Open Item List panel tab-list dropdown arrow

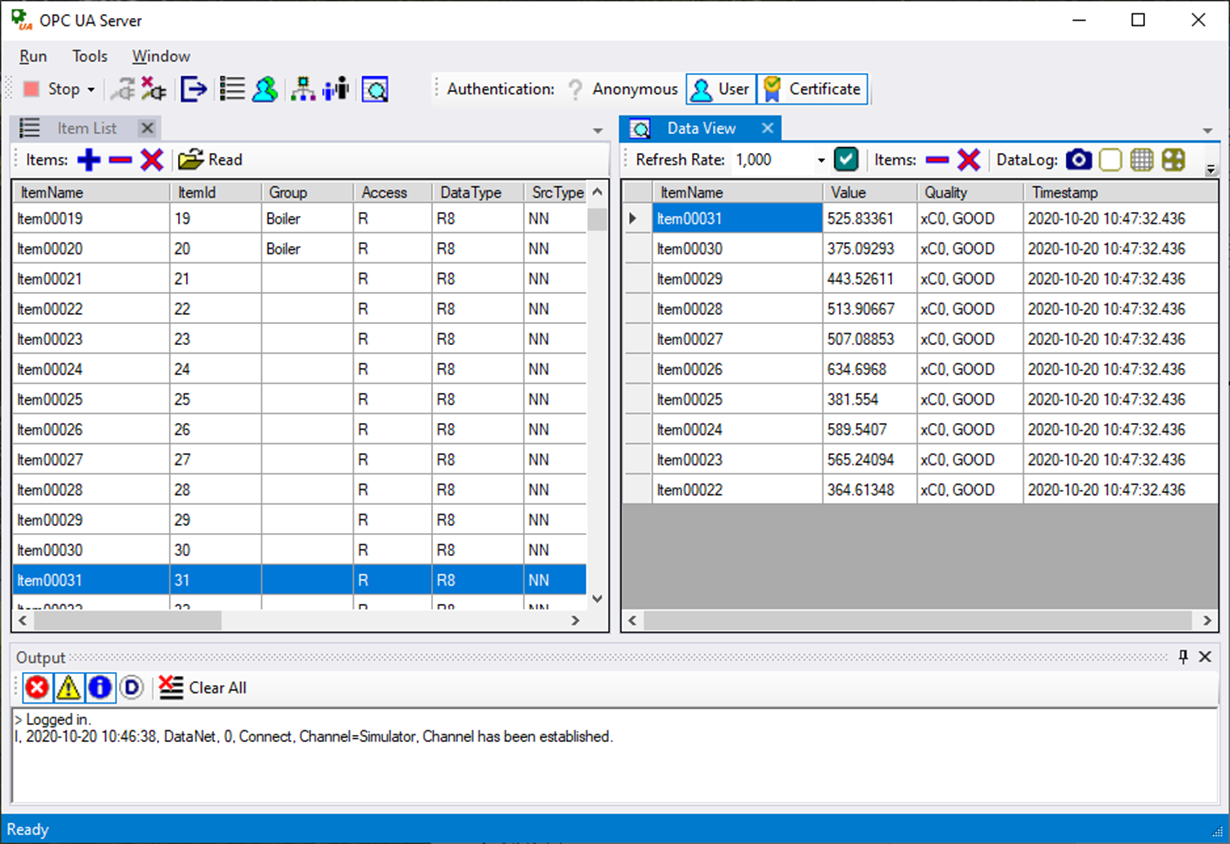[x=598, y=131]
